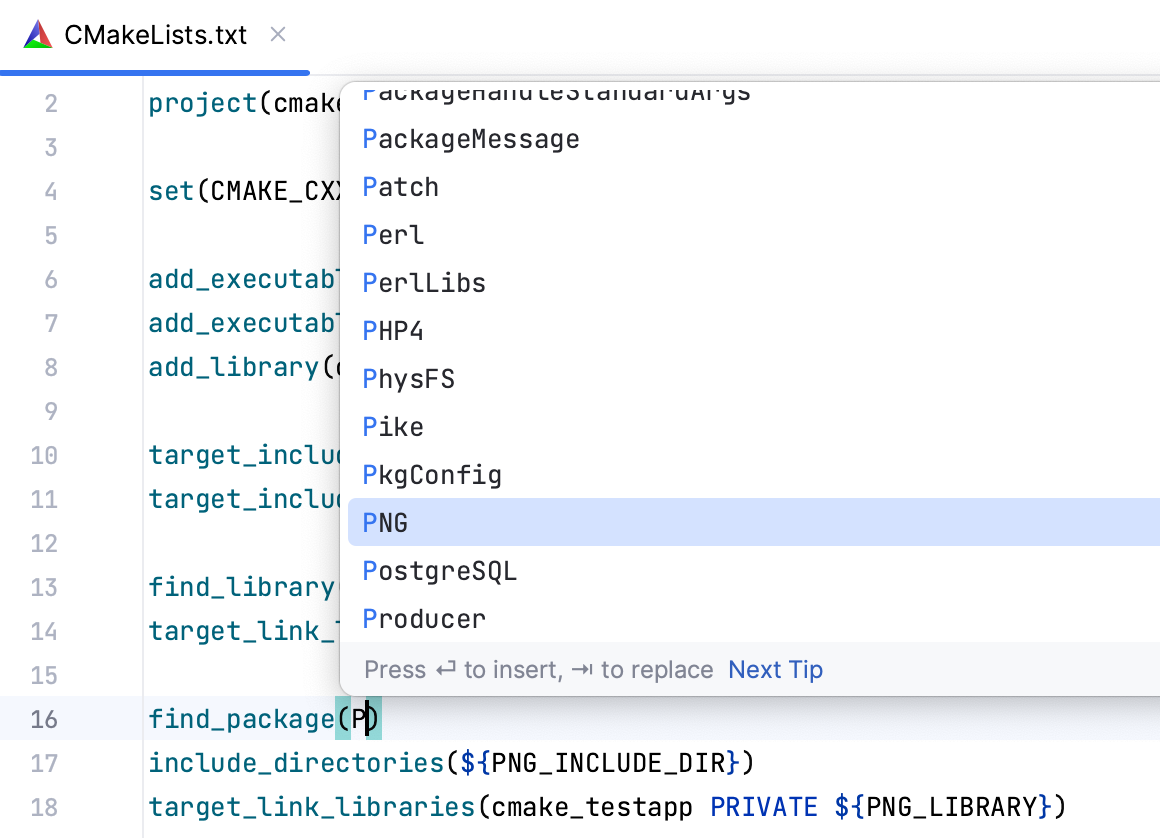The width and height of the screenshot is (1160, 838).
Task: Switch to the CMakeLists.txt tab
Action: 155,34
